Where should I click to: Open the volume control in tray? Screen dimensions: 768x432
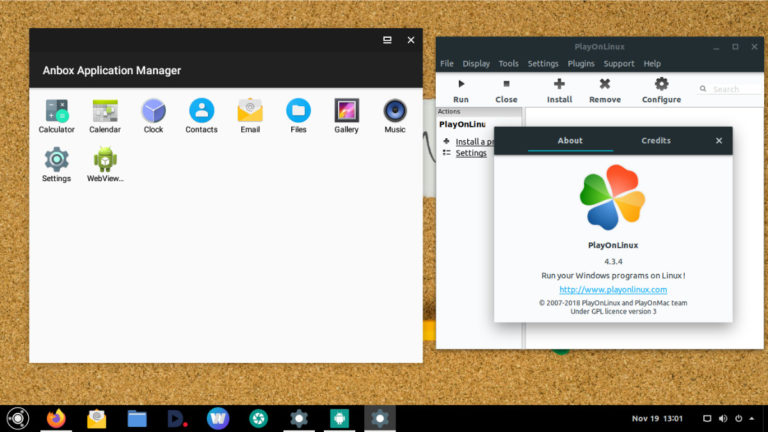click(723, 418)
